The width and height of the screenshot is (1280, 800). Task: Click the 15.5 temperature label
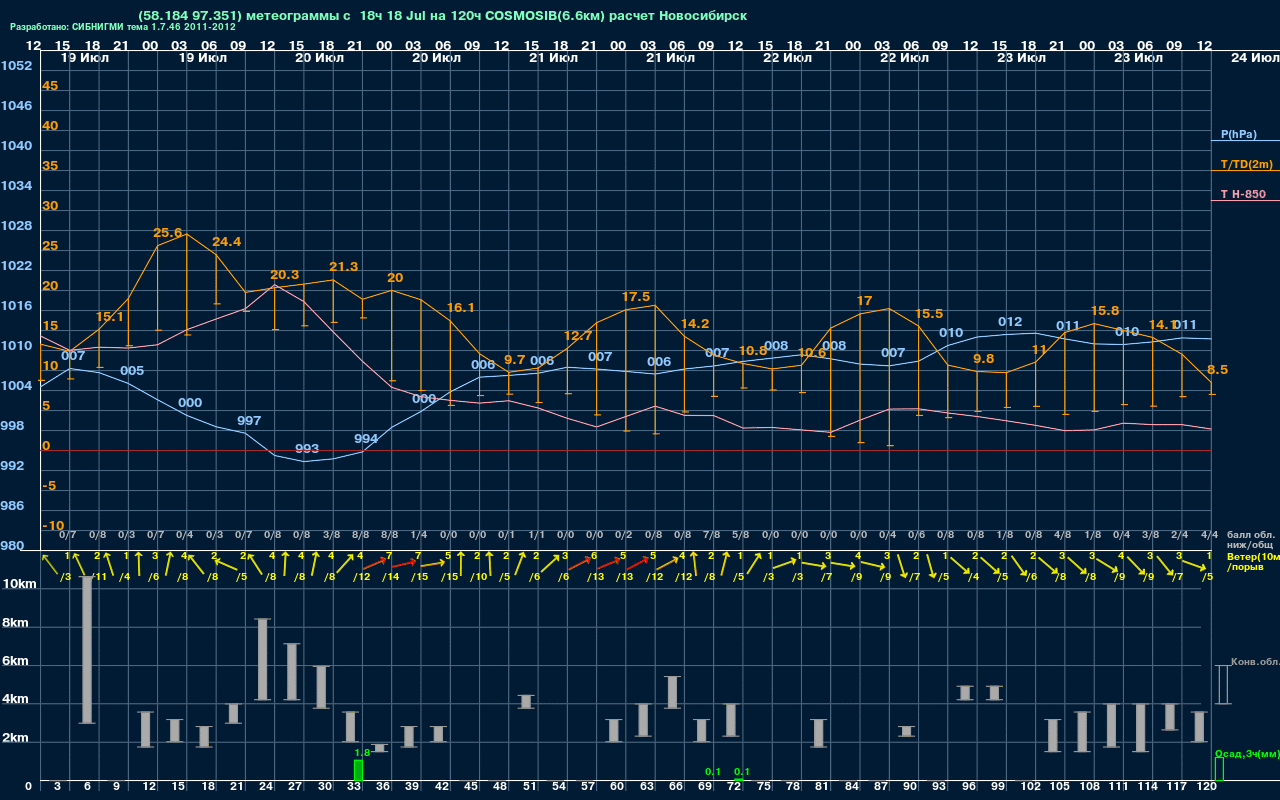click(x=929, y=314)
